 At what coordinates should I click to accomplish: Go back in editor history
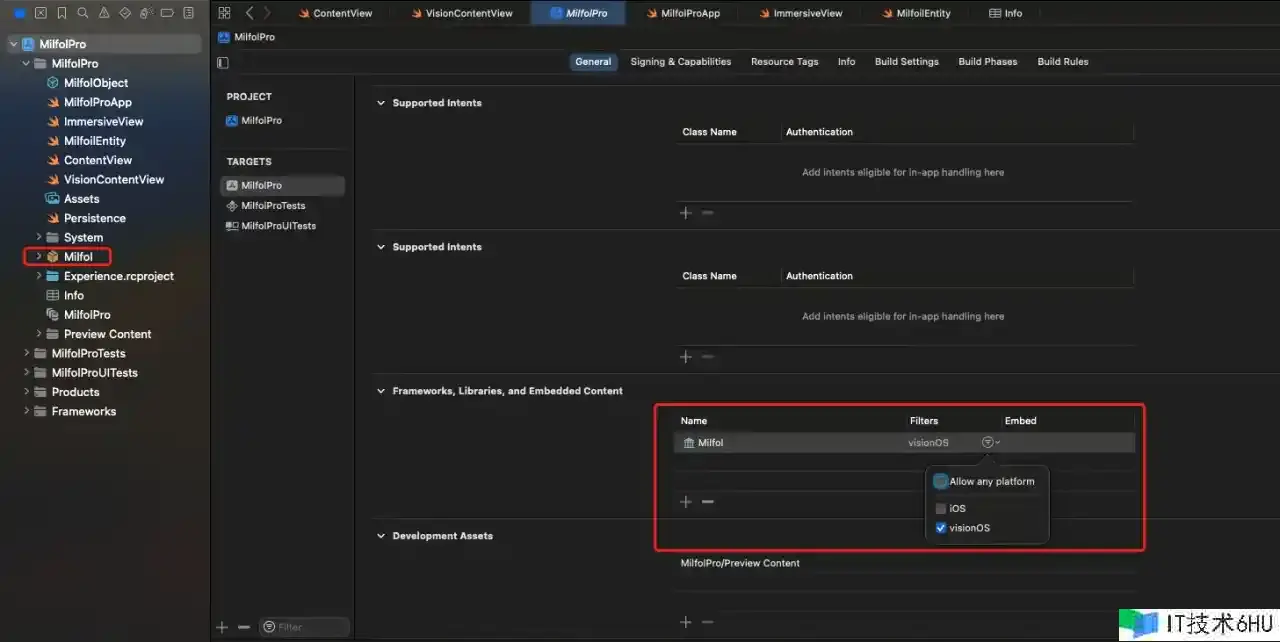[249, 13]
